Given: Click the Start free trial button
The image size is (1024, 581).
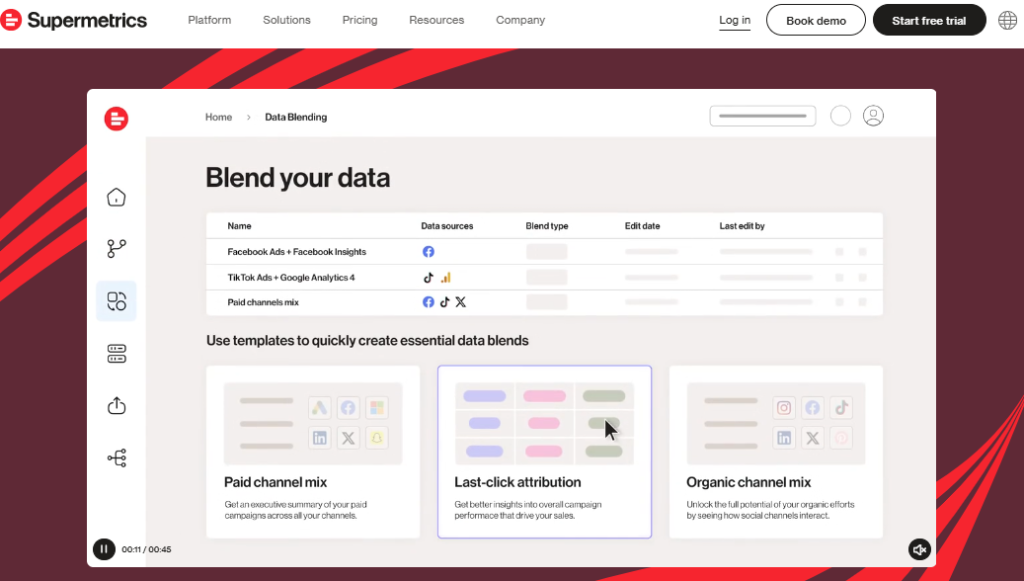Looking at the screenshot, I should point(929,20).
